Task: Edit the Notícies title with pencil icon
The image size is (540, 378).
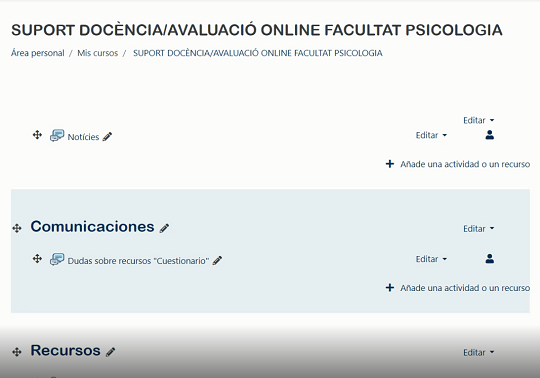Action: coord(107,137)
